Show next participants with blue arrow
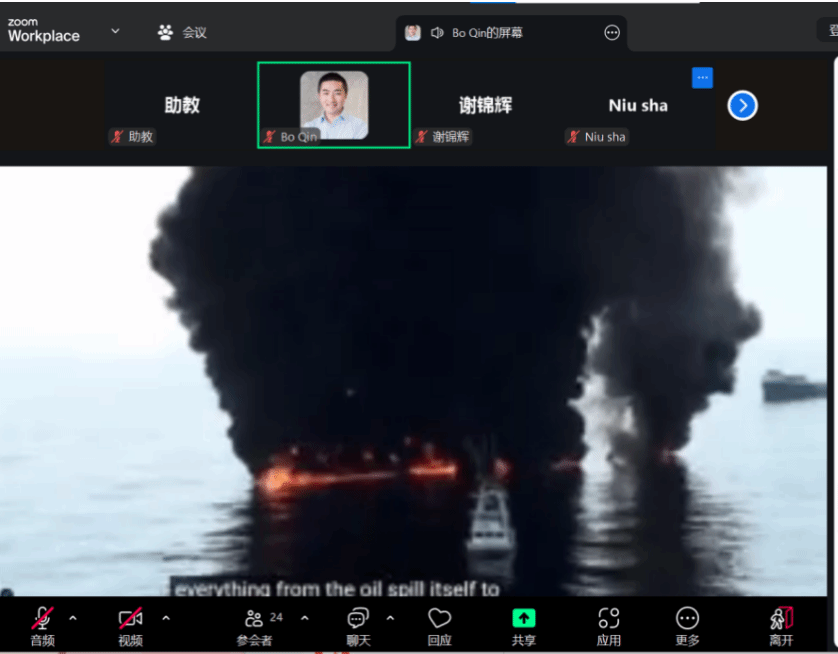Viewport: 838px width, 654px height. (x=742, y=105)
